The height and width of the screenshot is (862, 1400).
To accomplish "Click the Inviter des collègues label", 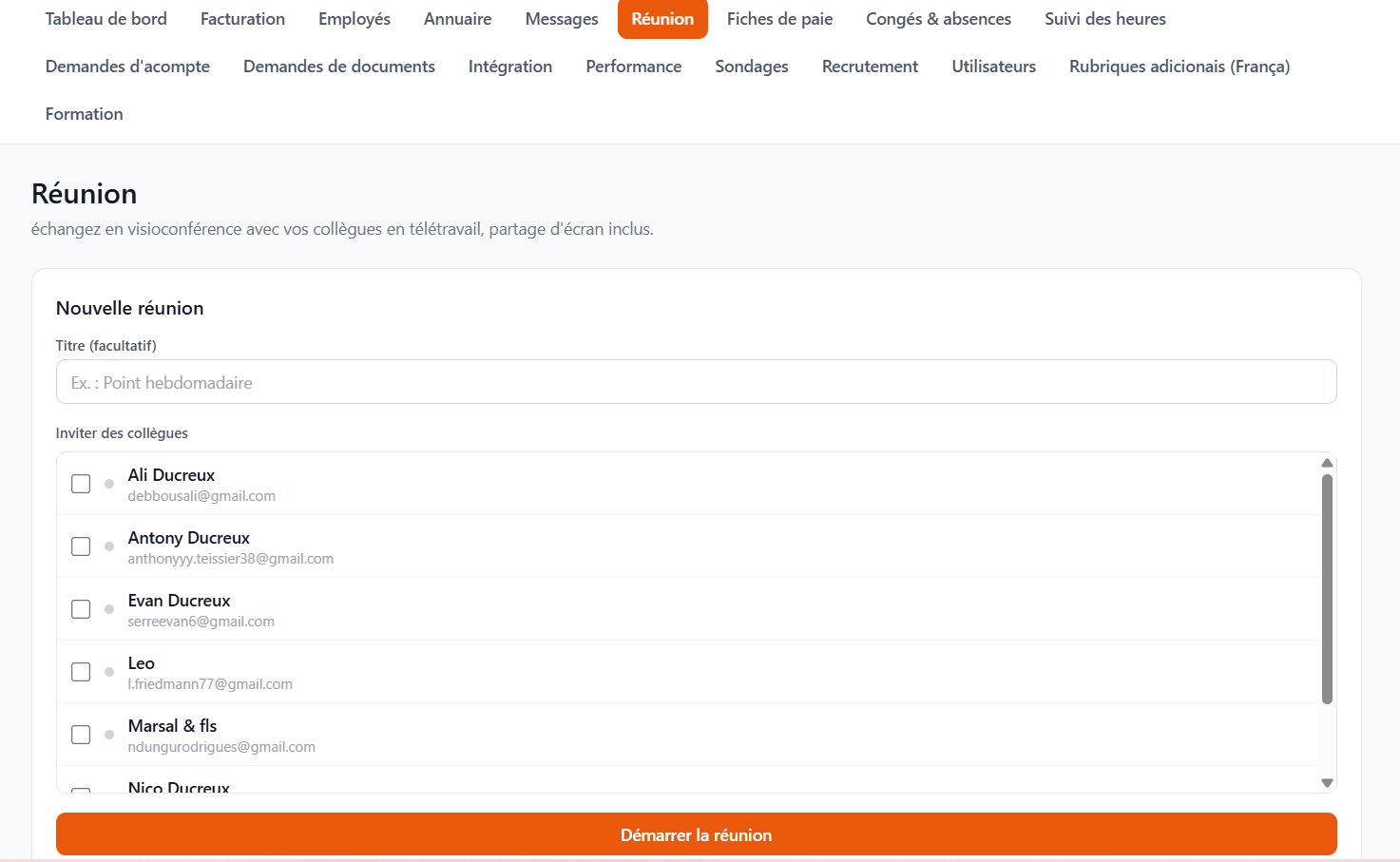I will tap(122, 433).
